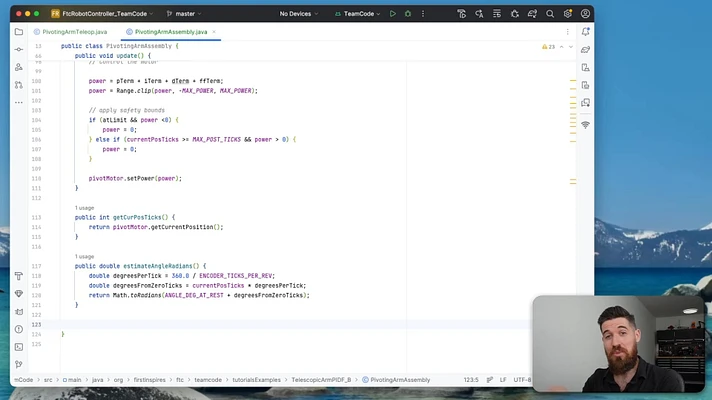The image size is (712, 400).
Task: Jump to next highlighted error arrow
Action: point(571,47)
